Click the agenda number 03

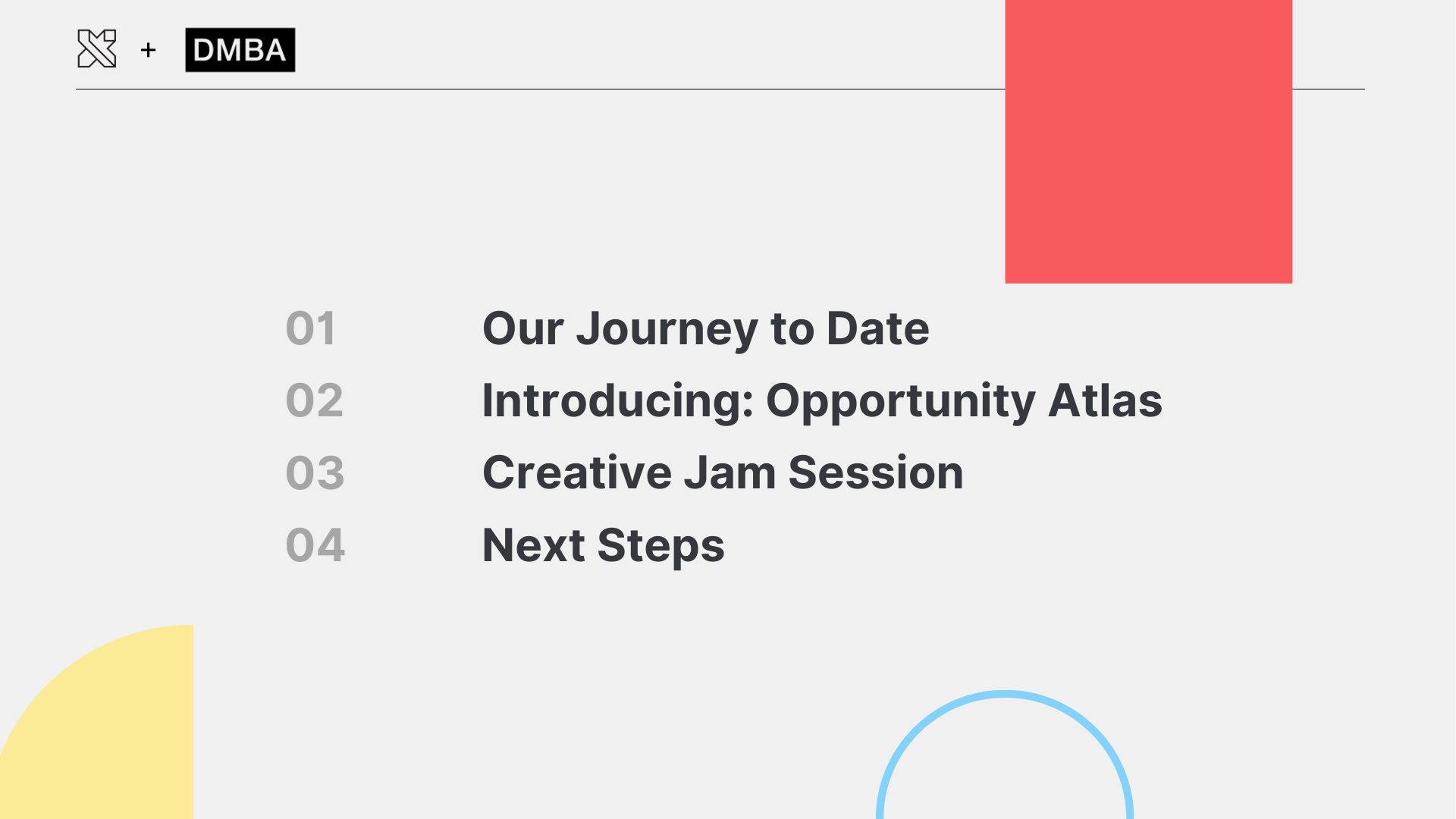(315, 472)
